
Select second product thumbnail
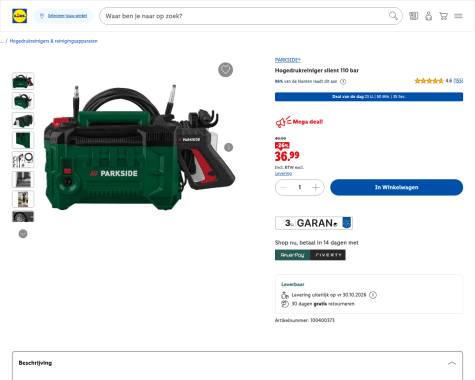point(23,101)
